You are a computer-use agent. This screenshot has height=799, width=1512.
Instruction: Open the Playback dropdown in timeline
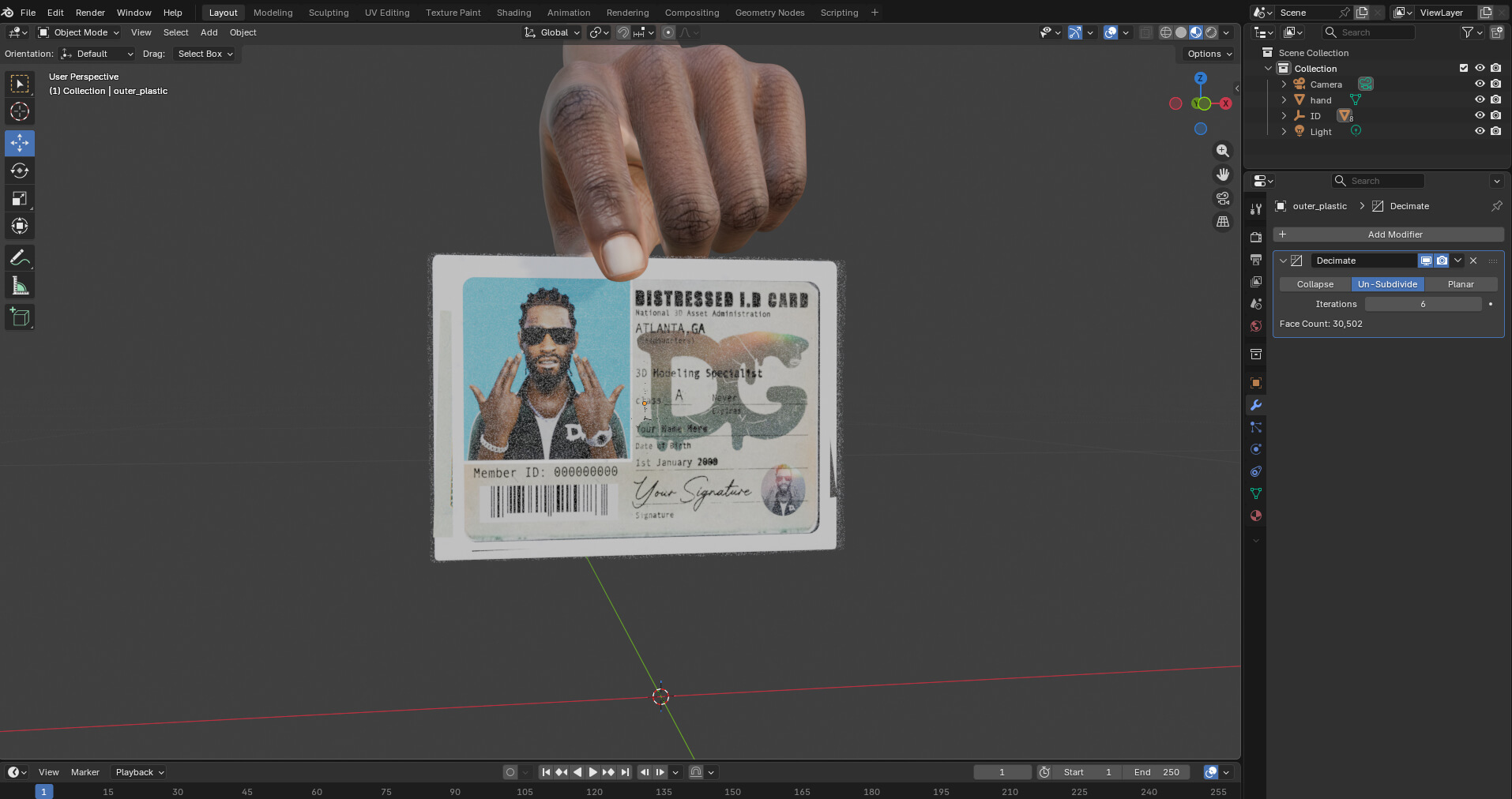click(139, 772)
